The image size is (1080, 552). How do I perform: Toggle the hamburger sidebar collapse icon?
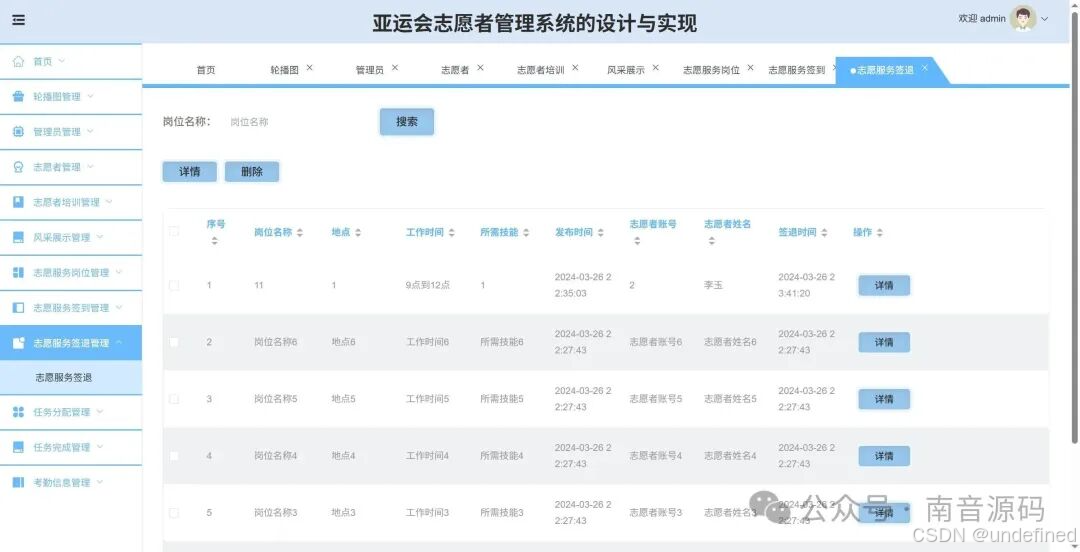tap(19, 20)
